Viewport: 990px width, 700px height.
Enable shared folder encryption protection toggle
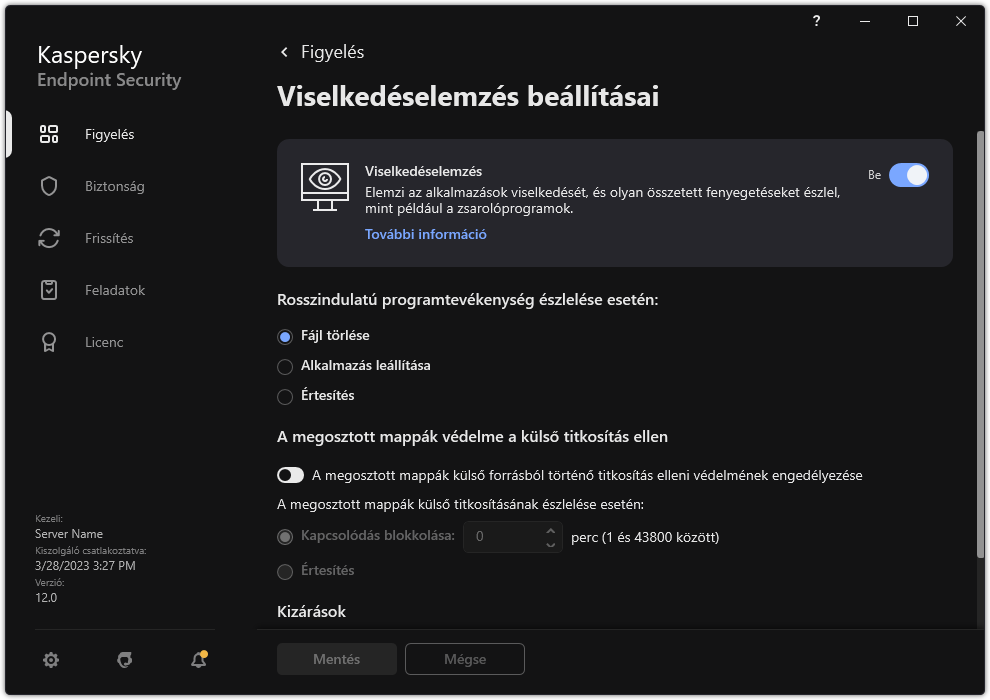290,475
